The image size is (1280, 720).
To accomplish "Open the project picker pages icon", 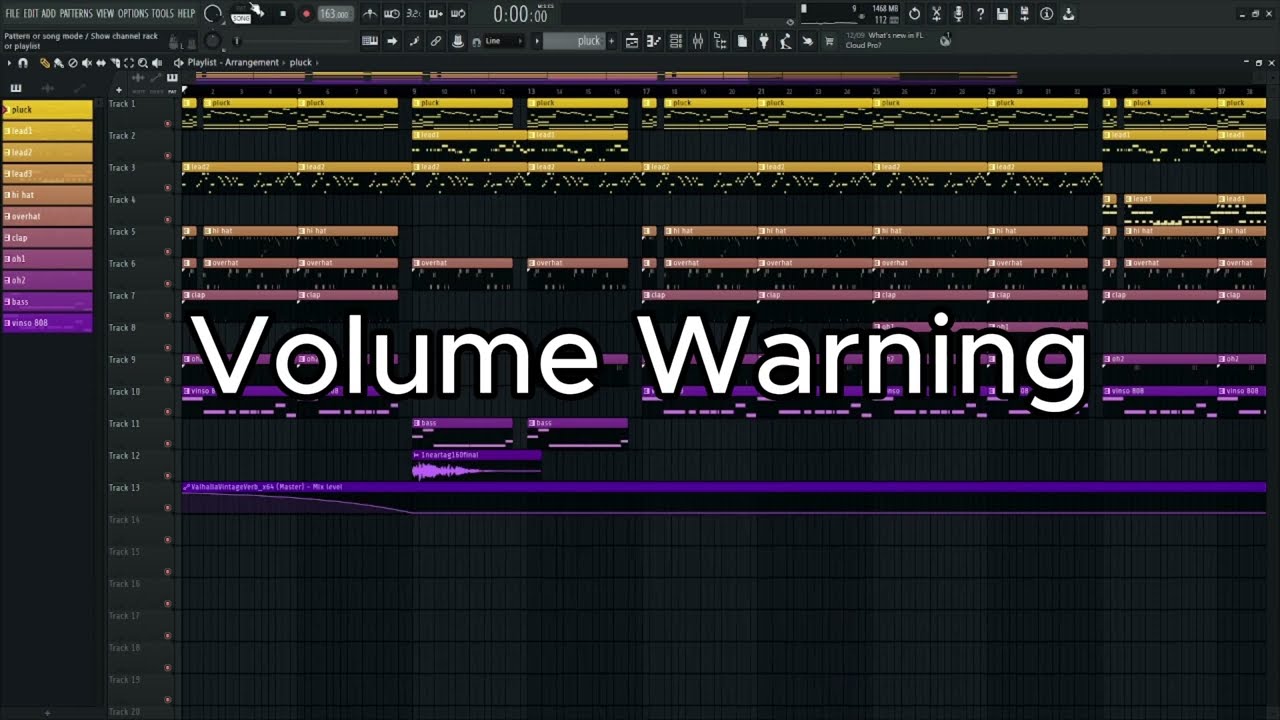I will pyautogui.click(x=742, y=41).
